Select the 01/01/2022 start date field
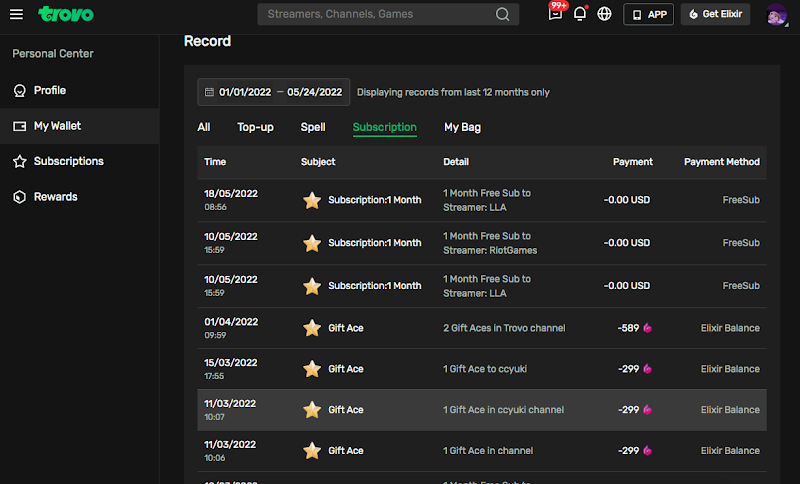Viewport: 800px width, 484px height. coord(245,92)
